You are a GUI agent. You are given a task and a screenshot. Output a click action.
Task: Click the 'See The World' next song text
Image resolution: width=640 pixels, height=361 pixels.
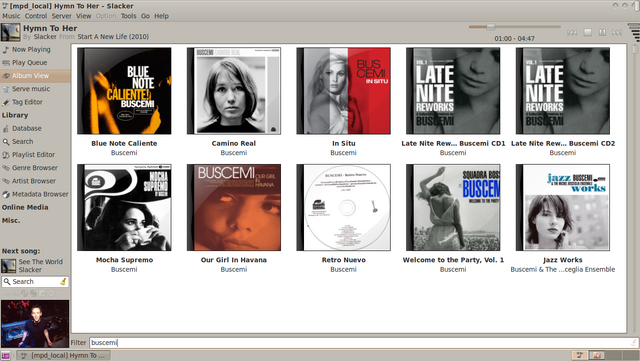click(40, 262)
